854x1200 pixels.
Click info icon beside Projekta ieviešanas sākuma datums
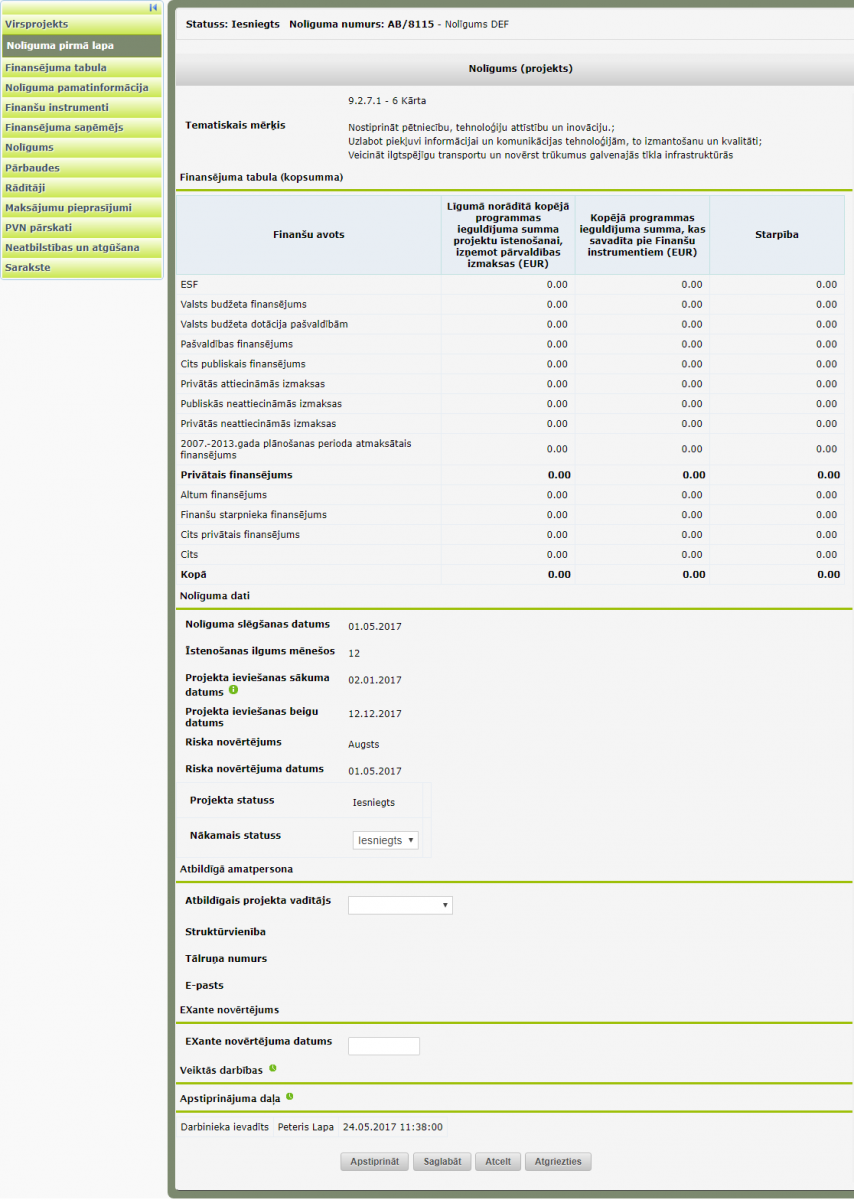233,690
